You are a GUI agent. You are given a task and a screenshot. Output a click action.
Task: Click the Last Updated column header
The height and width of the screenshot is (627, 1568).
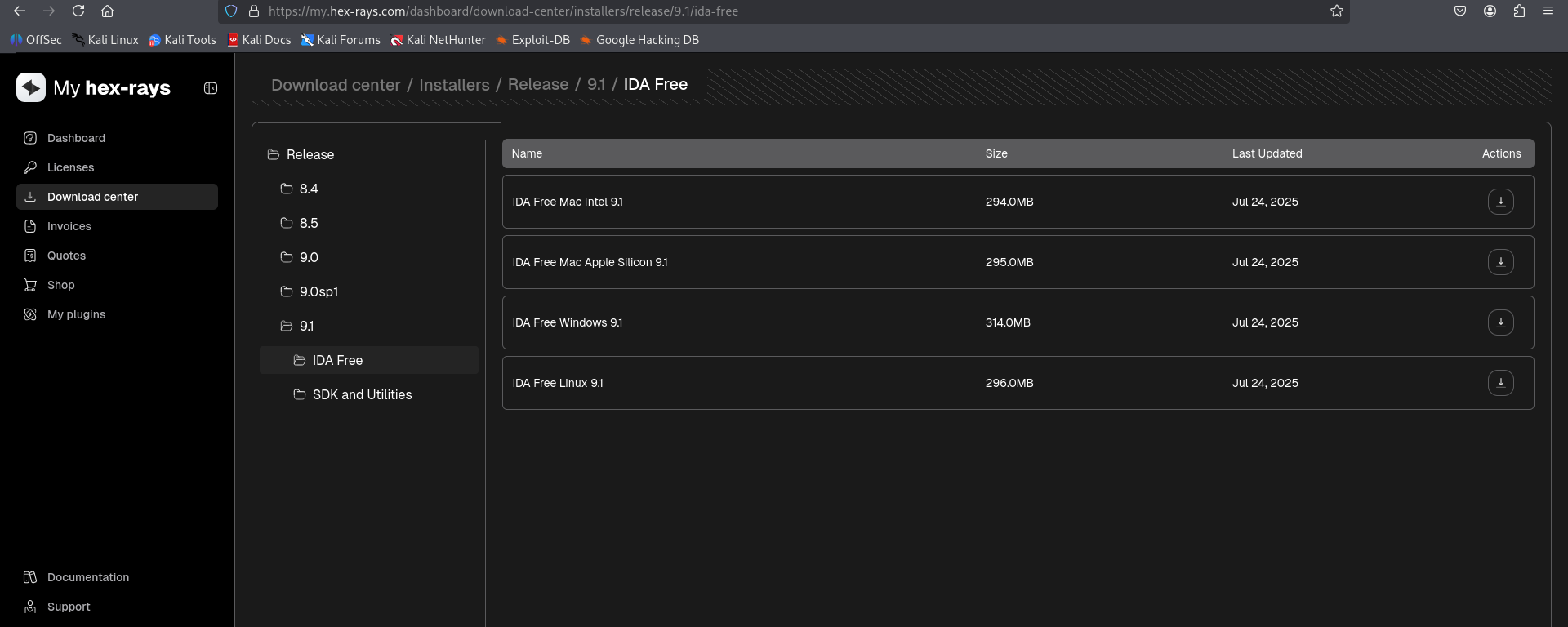[1267, 153]
